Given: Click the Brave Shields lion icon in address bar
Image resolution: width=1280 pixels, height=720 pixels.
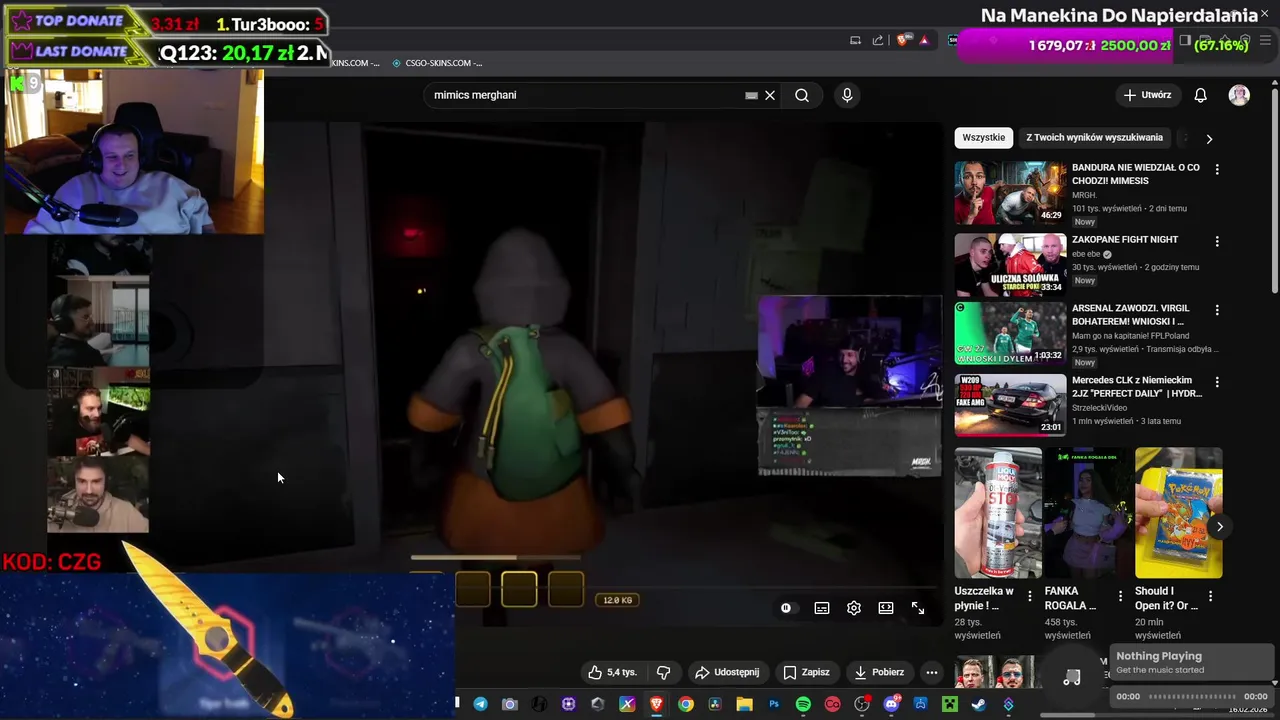Looking at the screenshot, I should [901, 40].
